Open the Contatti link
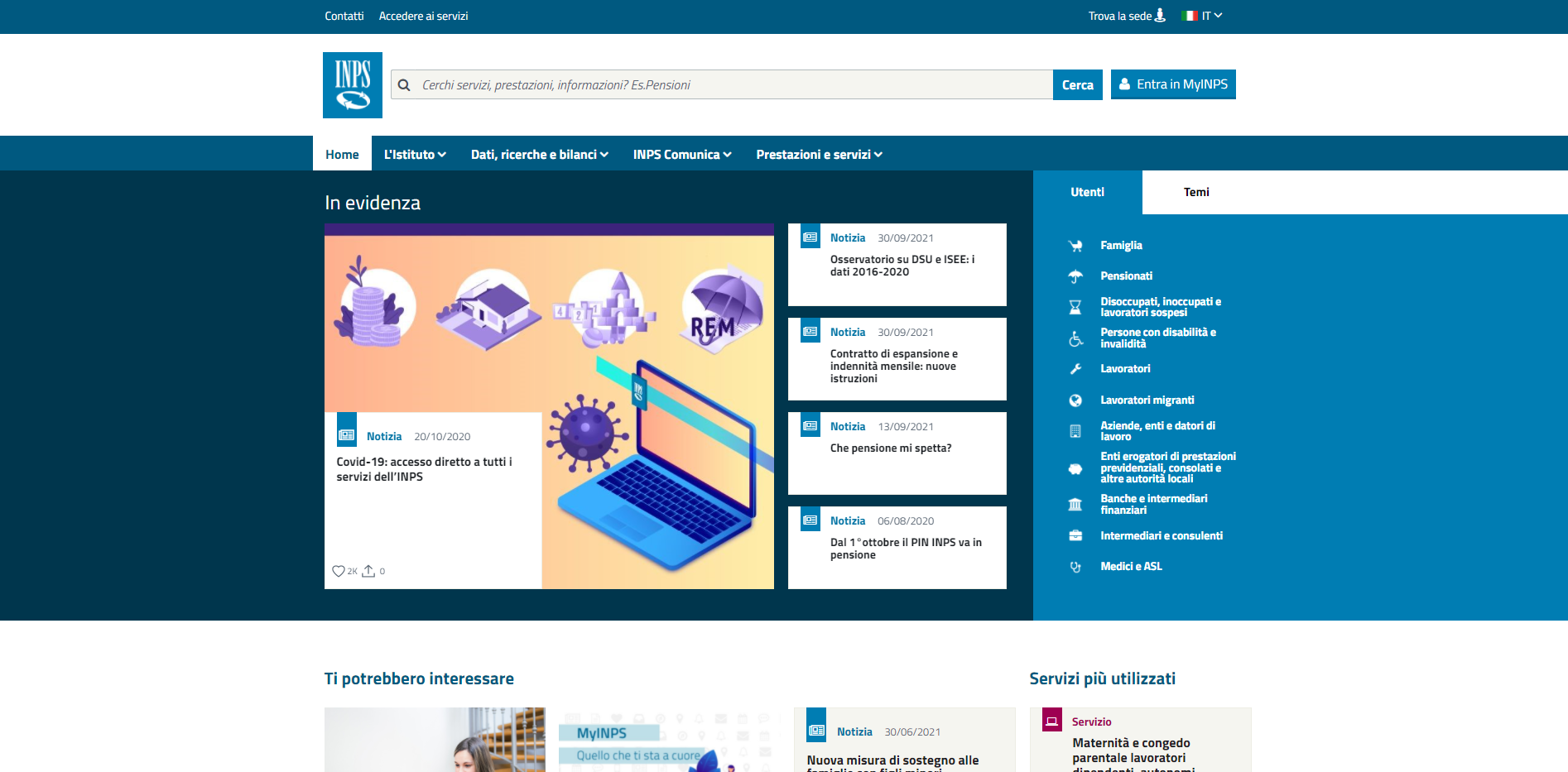Viewport: 1568px width, 772px height. 344,16
